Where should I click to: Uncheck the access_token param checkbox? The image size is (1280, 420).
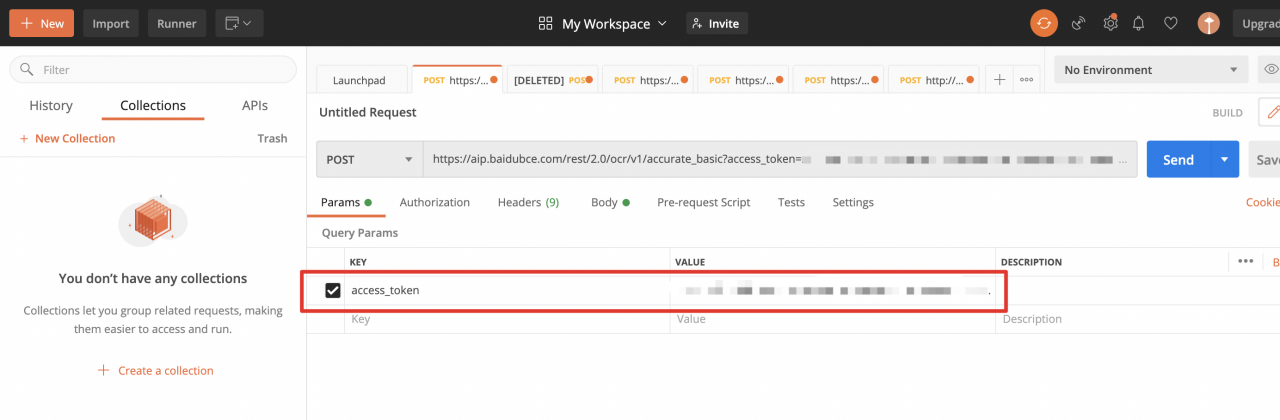pyautogui.click(x=333, y=291)
